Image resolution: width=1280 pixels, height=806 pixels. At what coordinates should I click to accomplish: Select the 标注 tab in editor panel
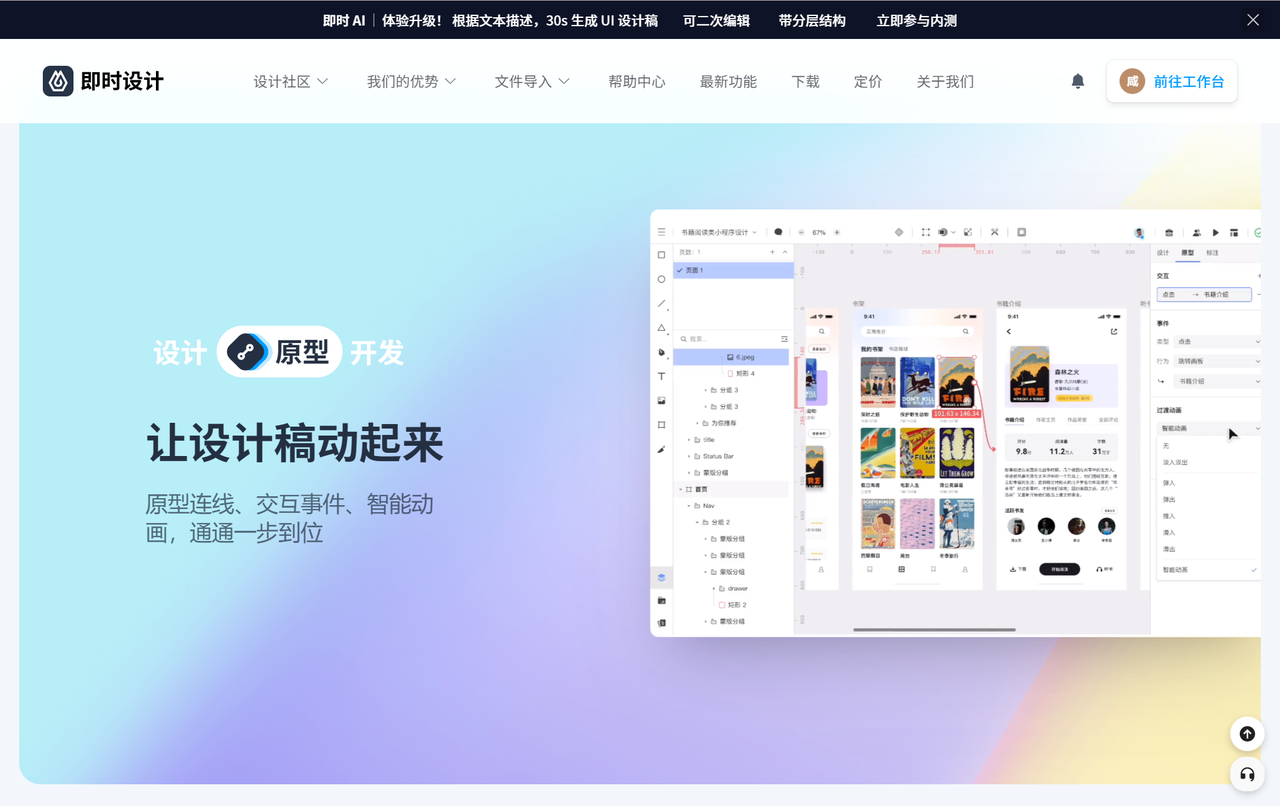coord(1212,253)
